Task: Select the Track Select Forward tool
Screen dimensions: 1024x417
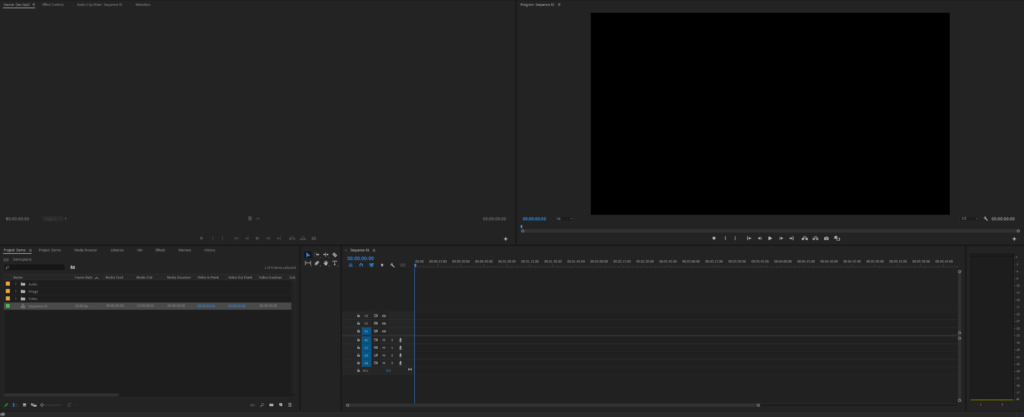Action: (x=317, y=255)
